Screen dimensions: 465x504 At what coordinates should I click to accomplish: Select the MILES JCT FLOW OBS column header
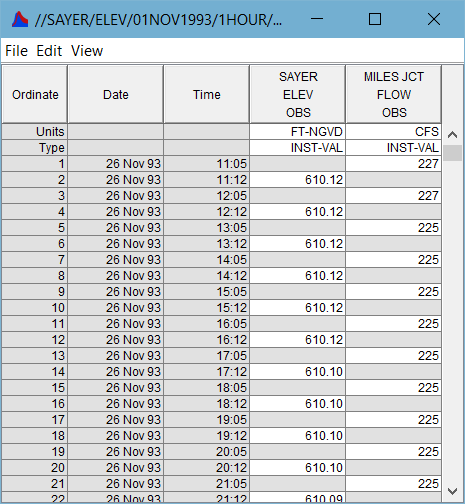coord(394,94)
